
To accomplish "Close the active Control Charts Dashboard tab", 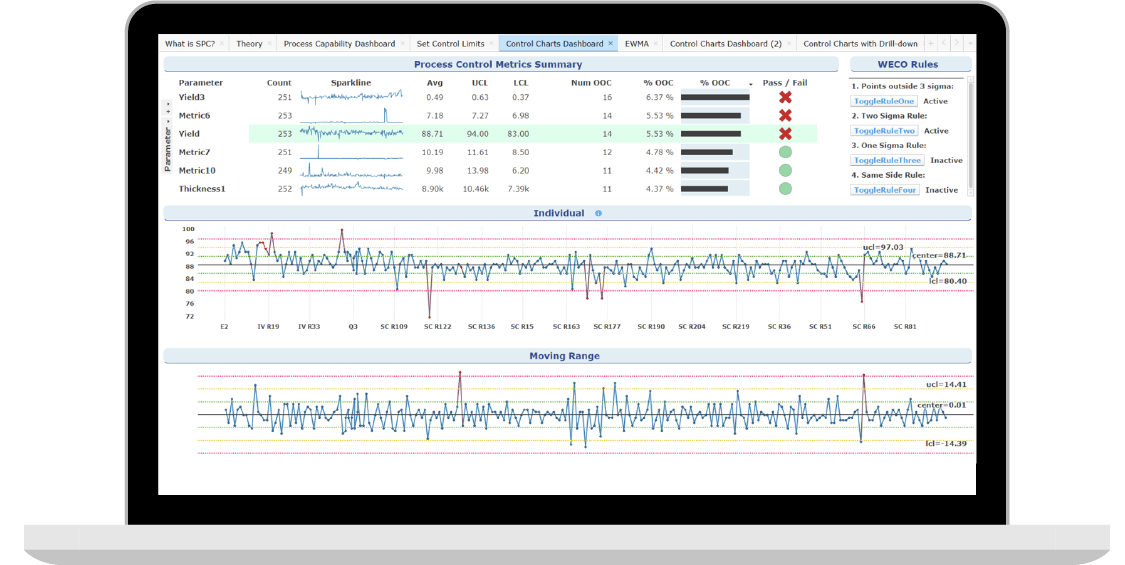I will point(611,44).
